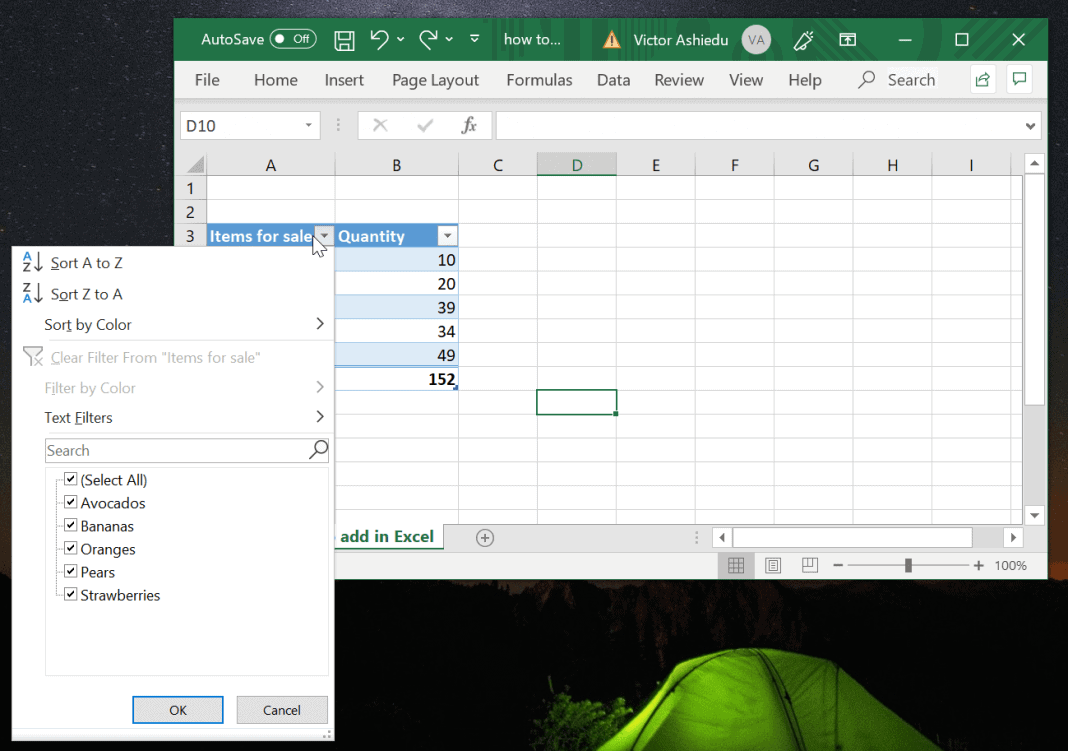
Task: Turn on AutoSave
Action: pos(290,39)
